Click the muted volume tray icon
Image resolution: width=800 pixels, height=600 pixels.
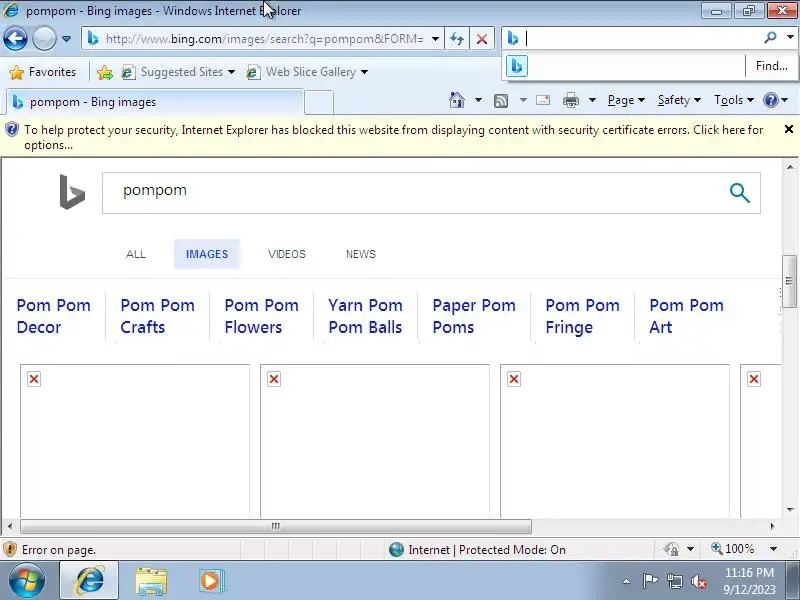pyautogui.click(x=698, y=581)
